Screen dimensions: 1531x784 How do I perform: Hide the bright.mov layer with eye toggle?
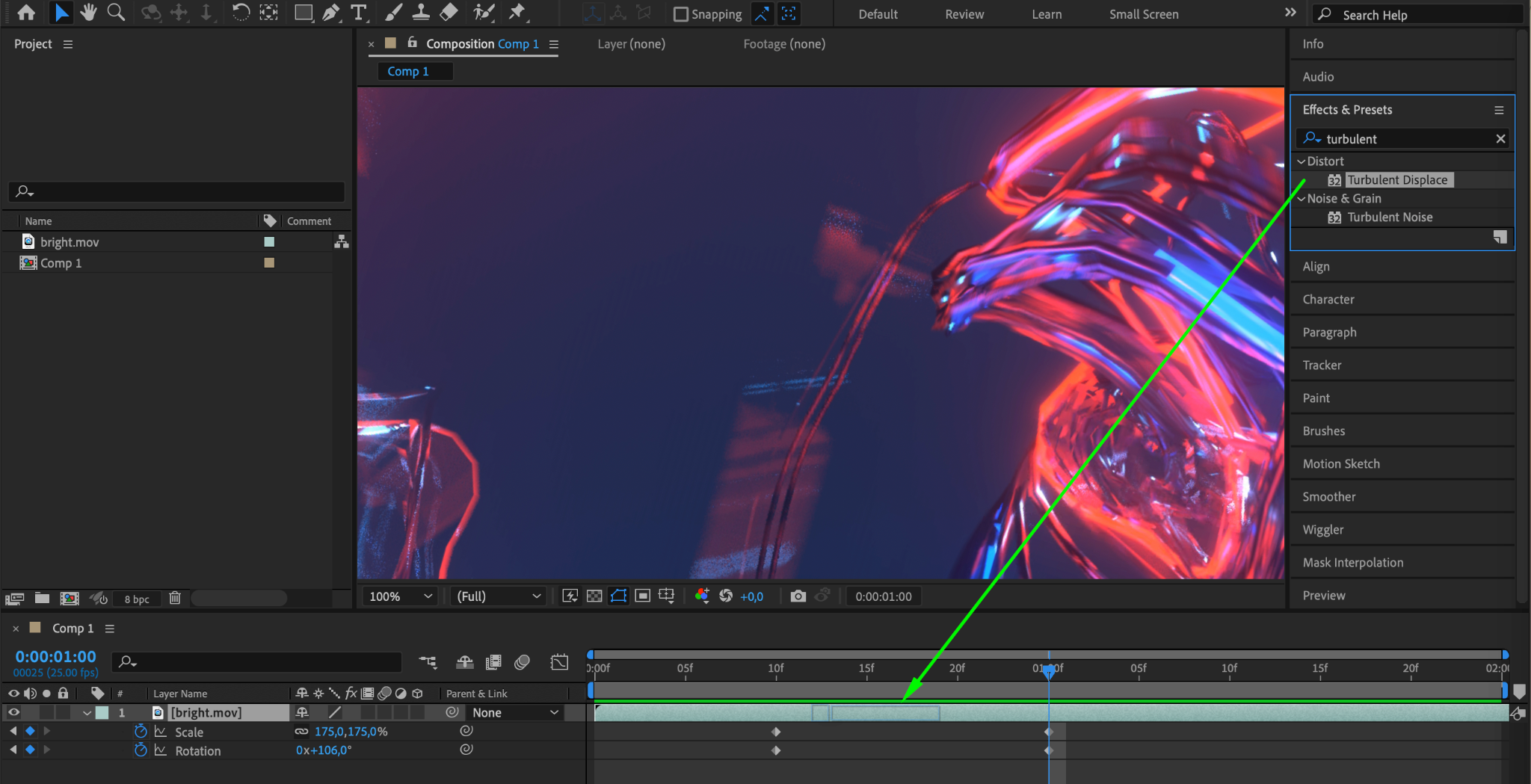(x=13, y=713)
